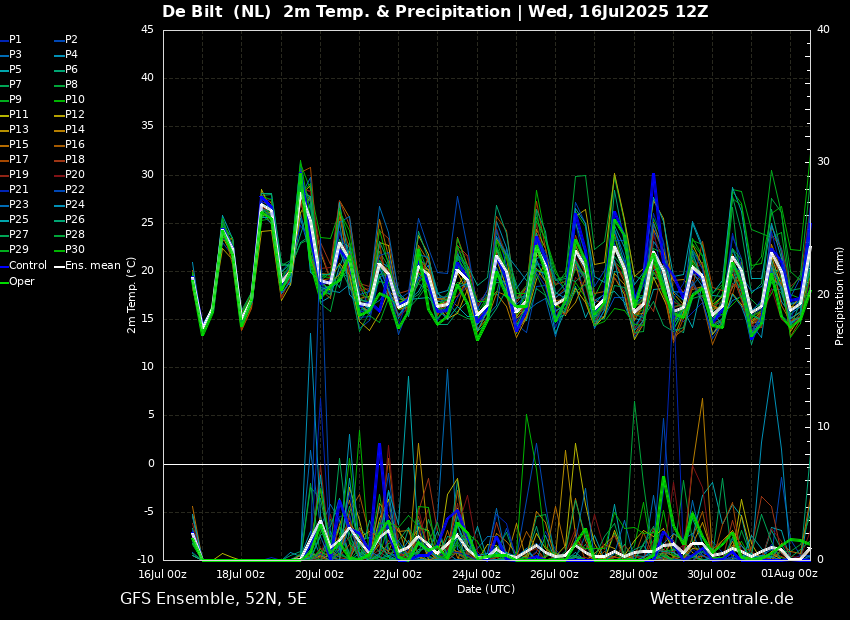Screen dimensions: 850x620
Task: Click P26 legend entry
Action: [70, 219]
